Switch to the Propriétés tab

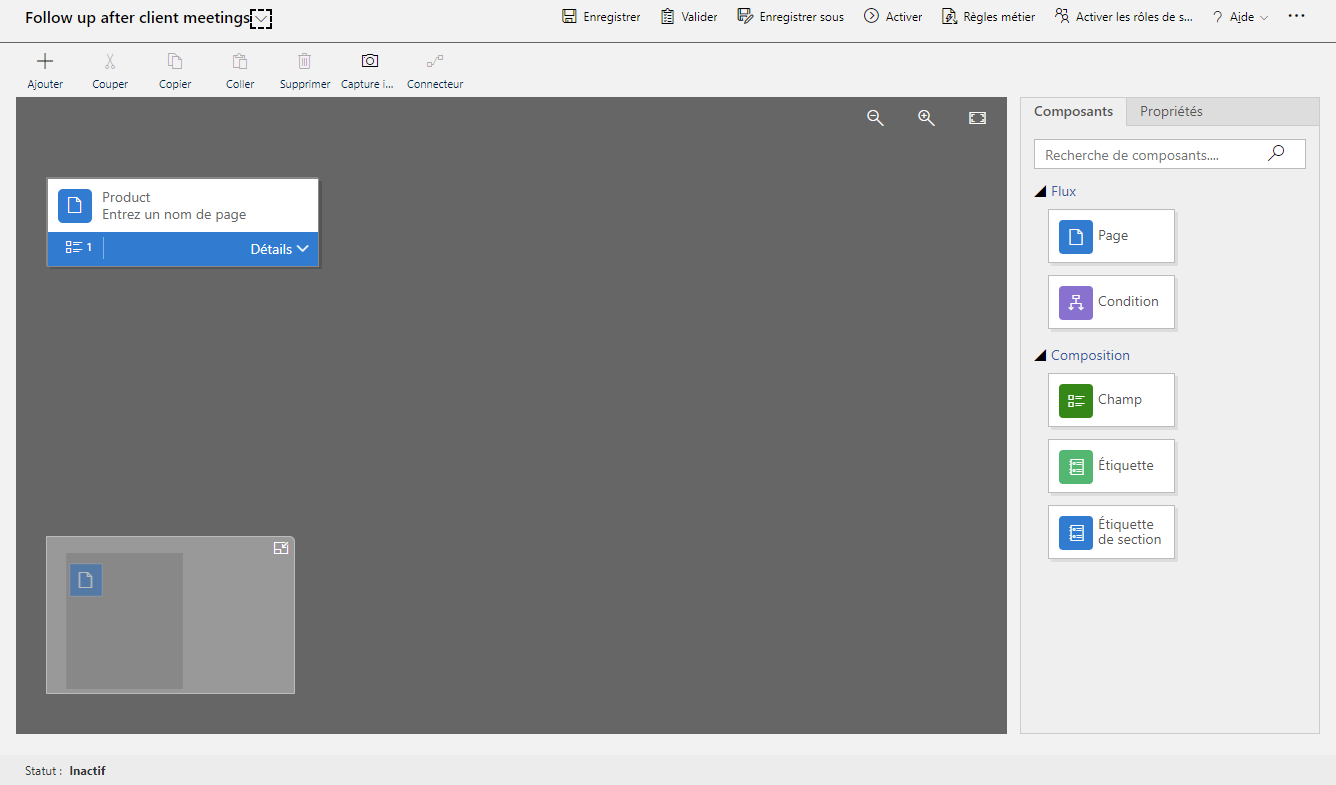1171,112
